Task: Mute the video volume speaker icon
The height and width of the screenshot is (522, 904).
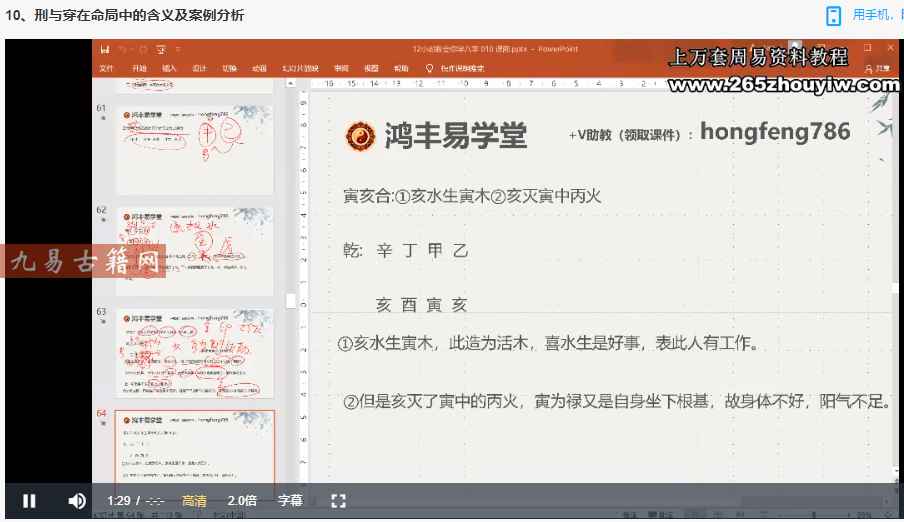Action: [77, 501]
